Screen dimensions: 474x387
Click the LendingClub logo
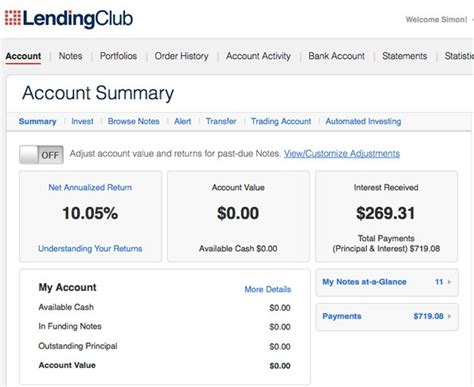[69, 18]
